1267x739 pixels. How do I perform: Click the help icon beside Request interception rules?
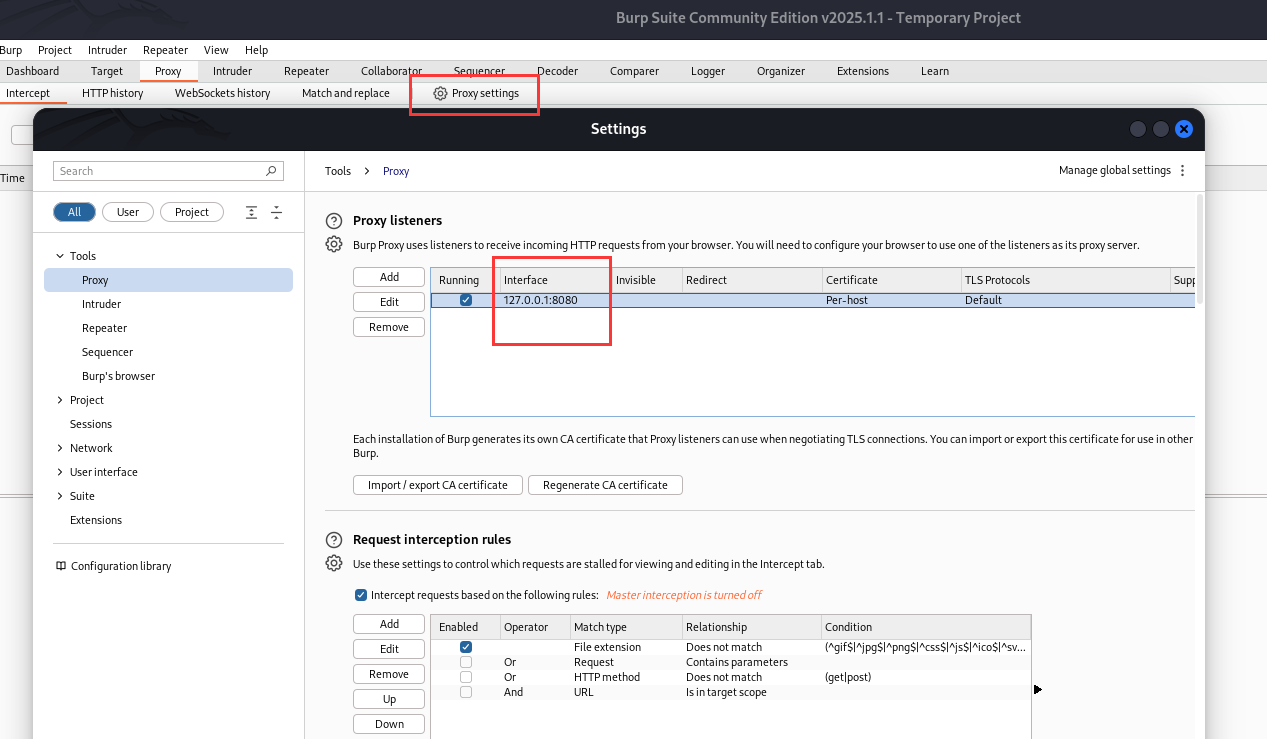(x=334, y=540)
